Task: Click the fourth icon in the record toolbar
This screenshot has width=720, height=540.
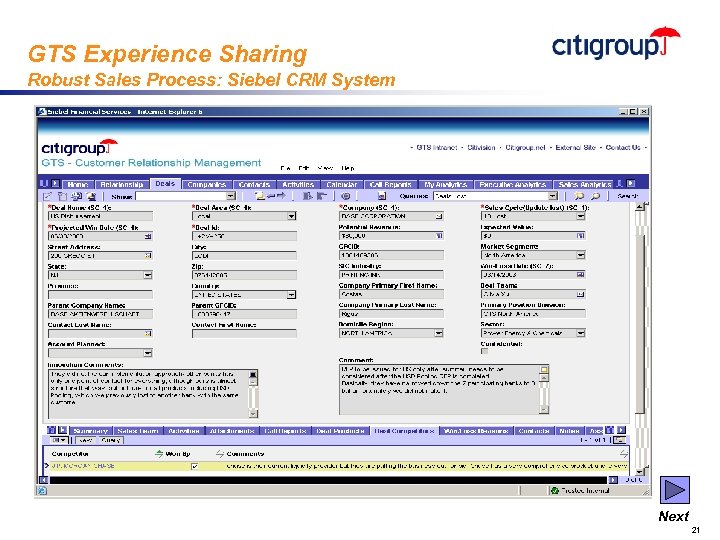Action: coord(91,196)
